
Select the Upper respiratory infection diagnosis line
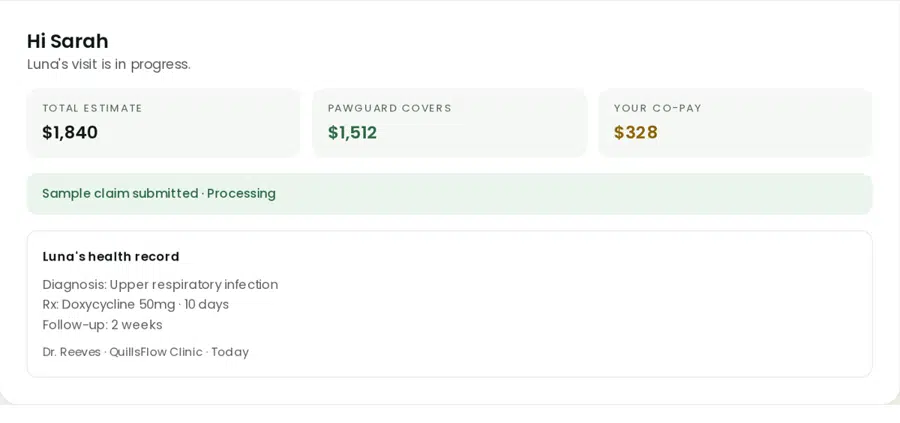tap(160, 285)
